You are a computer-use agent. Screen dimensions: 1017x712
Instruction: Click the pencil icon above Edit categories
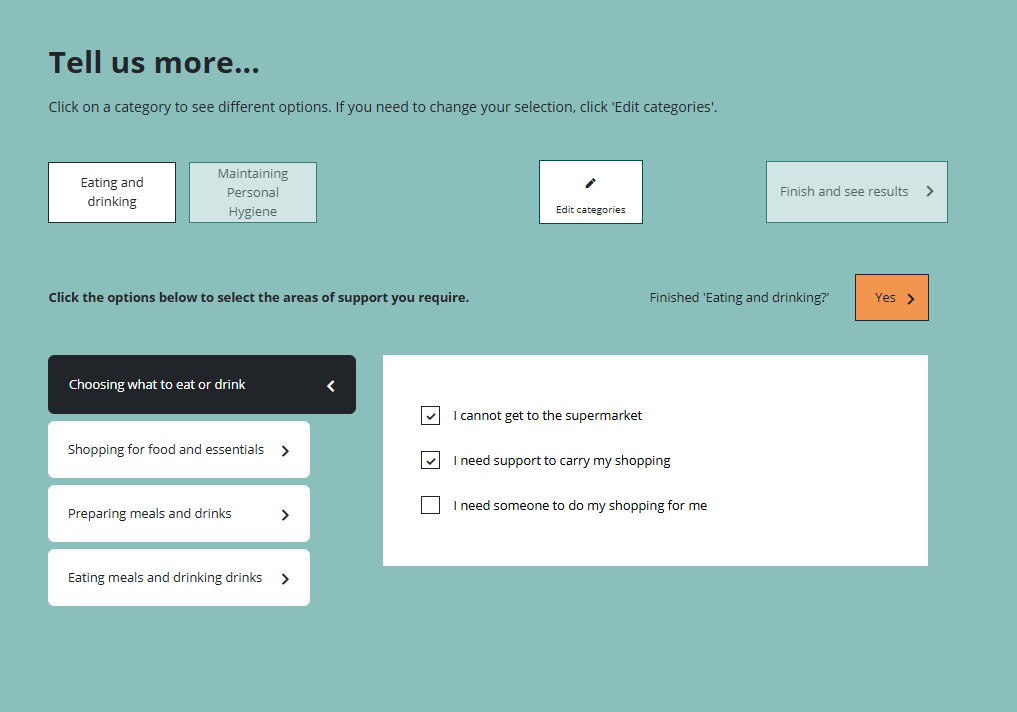click(590, 183)
